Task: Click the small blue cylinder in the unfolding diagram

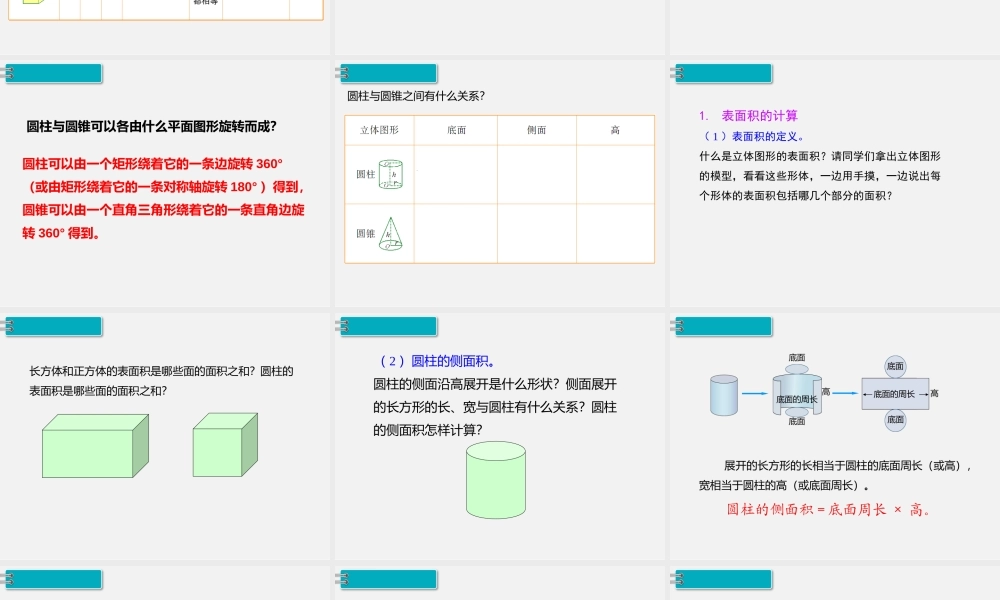Action: click(722, 394)
